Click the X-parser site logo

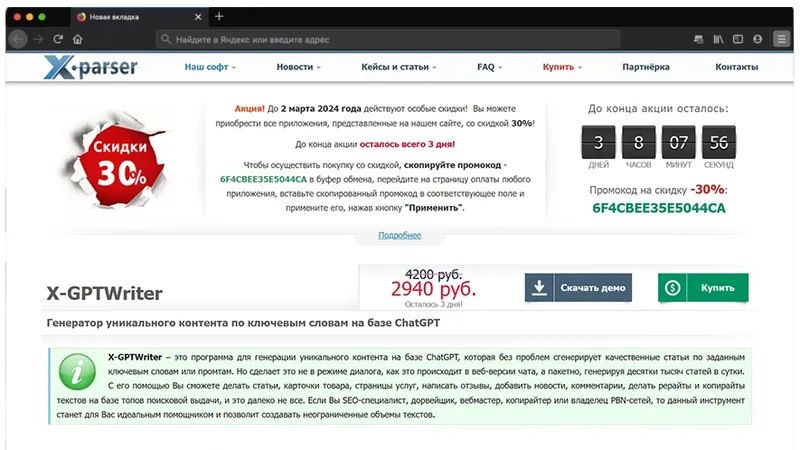pyautogui.click(x=90, y=67)
